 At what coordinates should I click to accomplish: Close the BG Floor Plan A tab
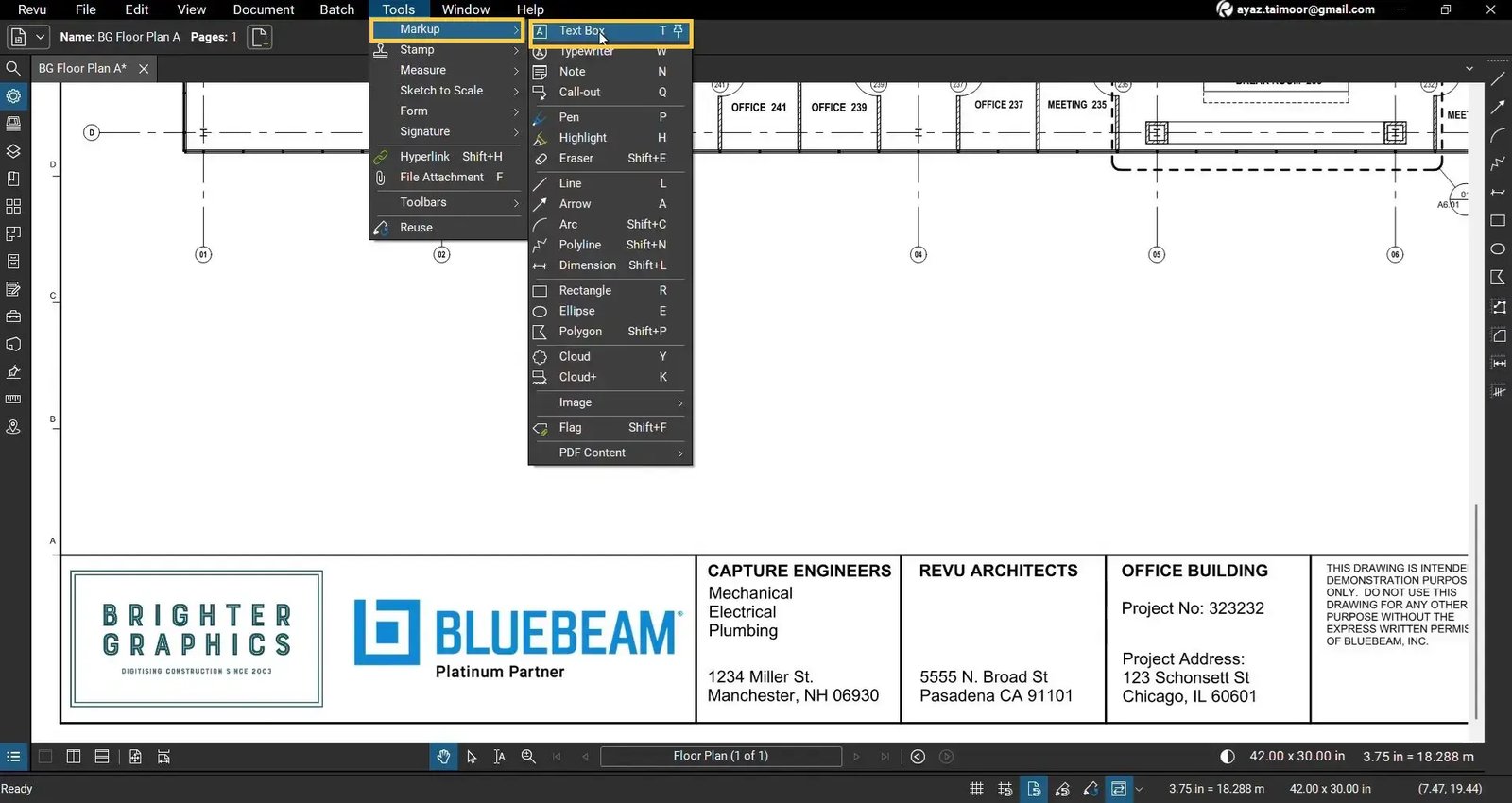(144, 69)
